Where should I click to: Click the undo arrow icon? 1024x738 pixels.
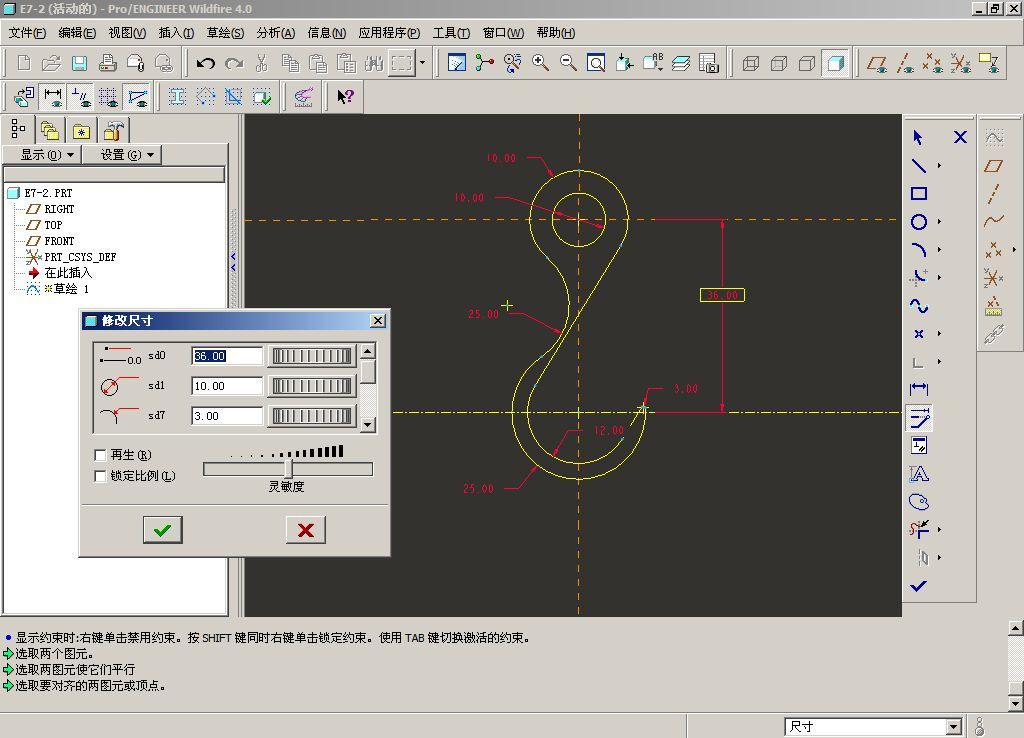coord(206,64)
